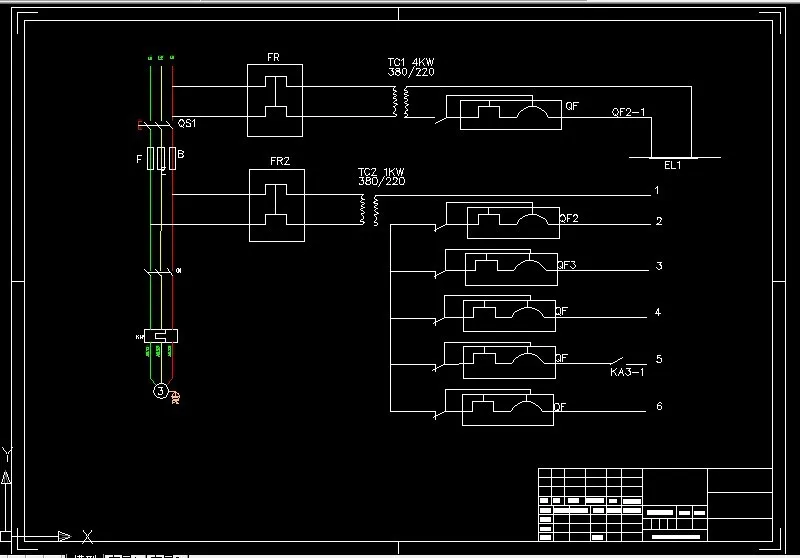Click the 'QF3' breaker label

pyautogui.click(x=567, y=265)
